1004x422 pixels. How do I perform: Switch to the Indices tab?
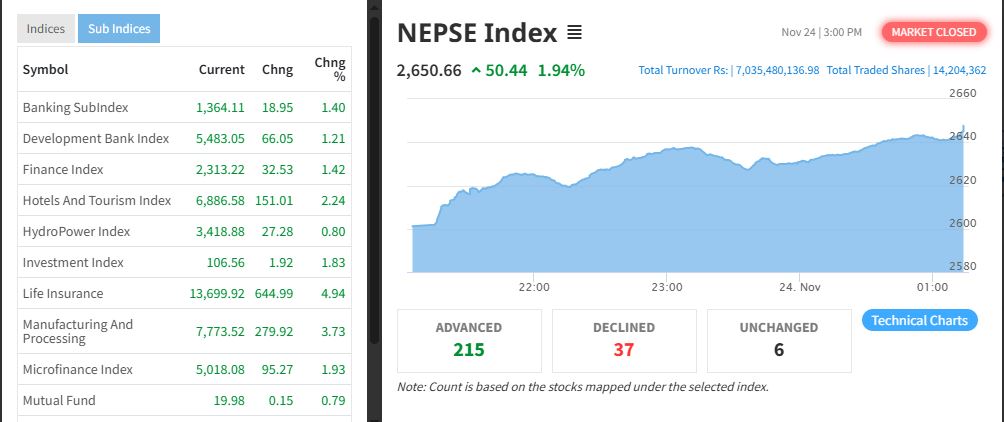[x=46, y=29]
